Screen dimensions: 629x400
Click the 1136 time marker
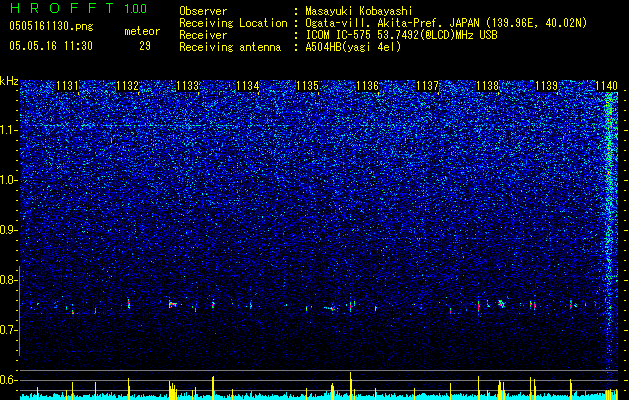pos(367,86)
